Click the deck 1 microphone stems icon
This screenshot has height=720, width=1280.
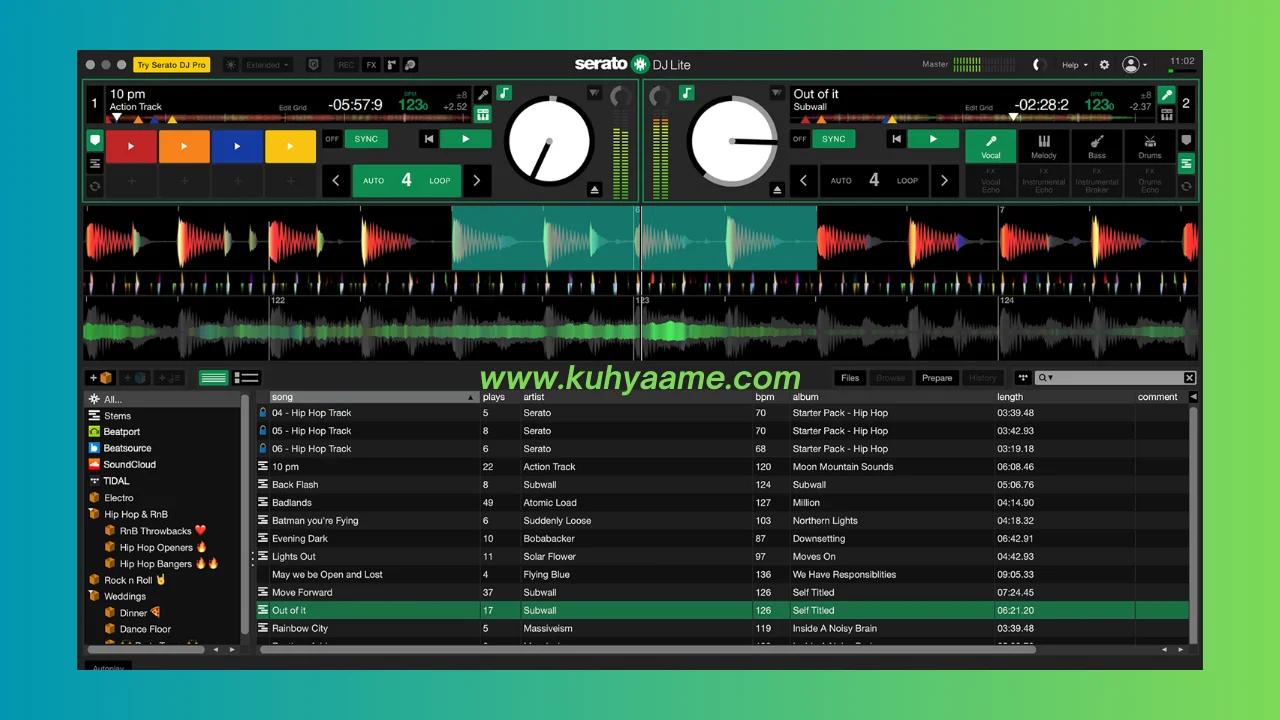coord(483,95)
